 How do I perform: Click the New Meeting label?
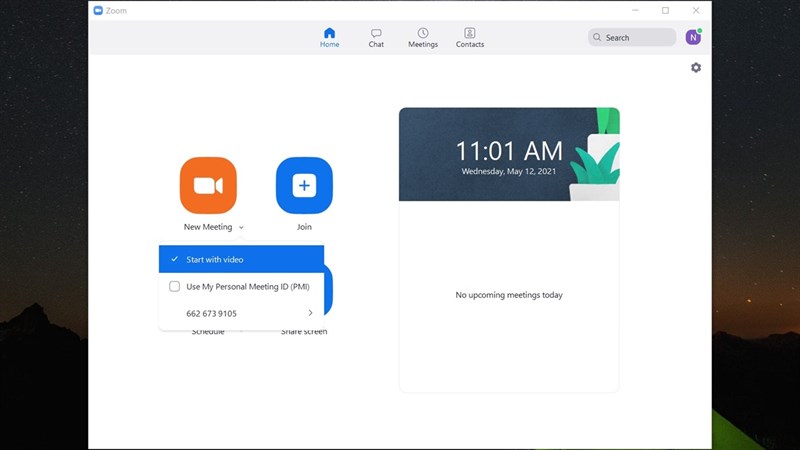pos(208,227)
